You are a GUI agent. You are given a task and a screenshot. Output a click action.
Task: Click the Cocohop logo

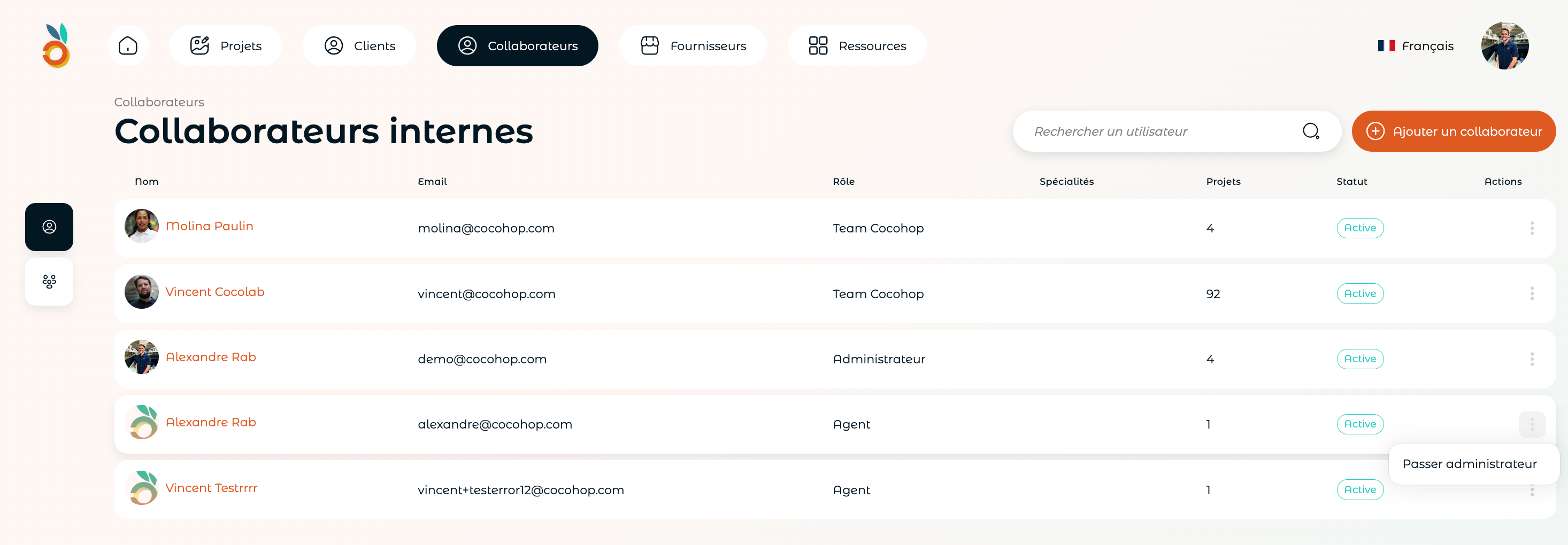(x=57, y=45)
